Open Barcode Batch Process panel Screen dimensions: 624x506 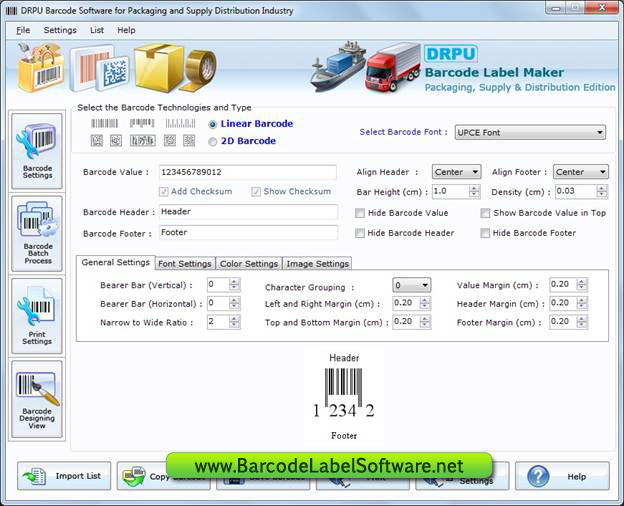click(37, 233)
